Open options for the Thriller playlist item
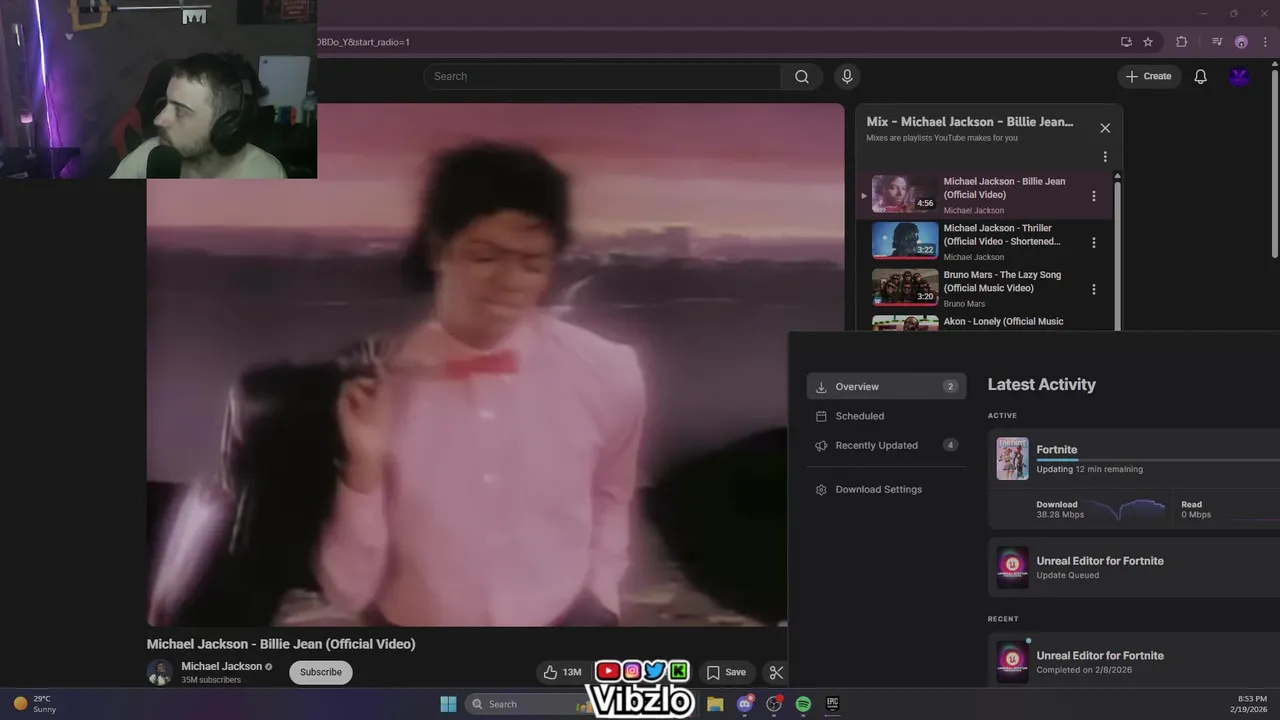 click(1093, 242)
